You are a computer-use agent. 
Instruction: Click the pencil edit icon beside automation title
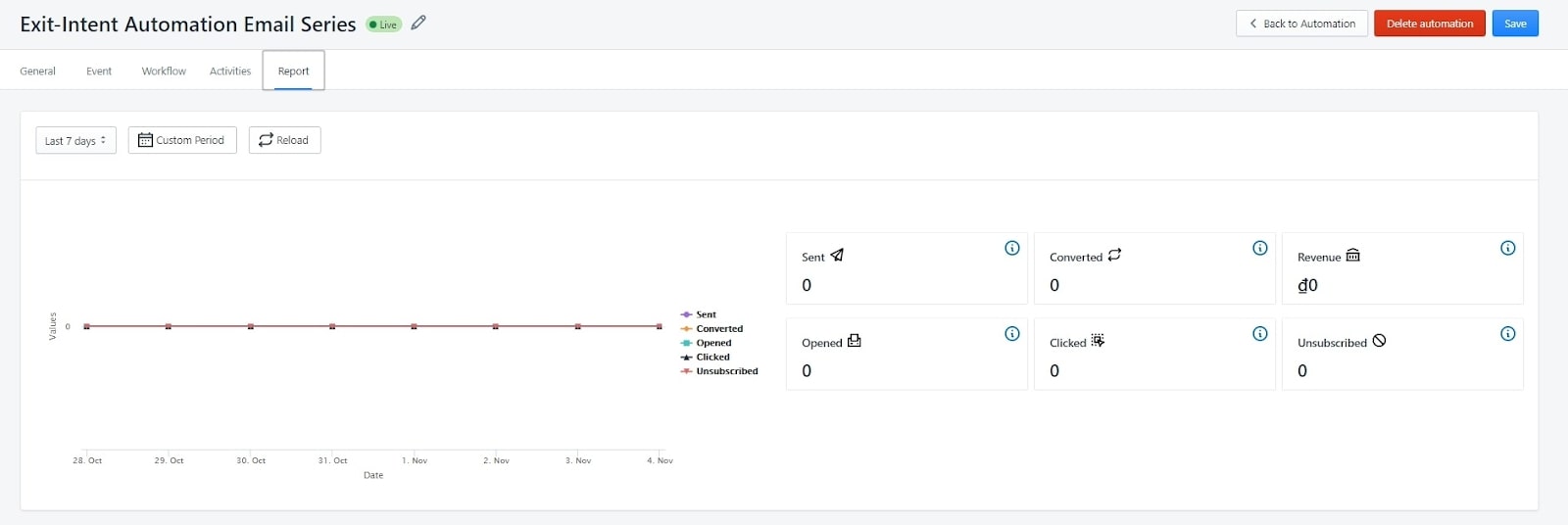pyautogui.click(x=418, y=23)
